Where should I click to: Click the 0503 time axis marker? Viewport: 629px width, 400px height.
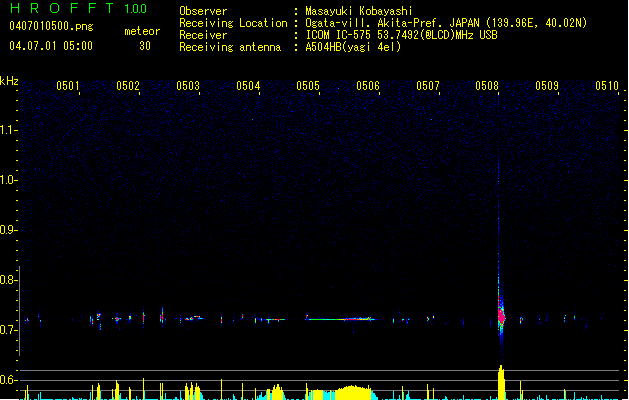(x=188, y=86)
